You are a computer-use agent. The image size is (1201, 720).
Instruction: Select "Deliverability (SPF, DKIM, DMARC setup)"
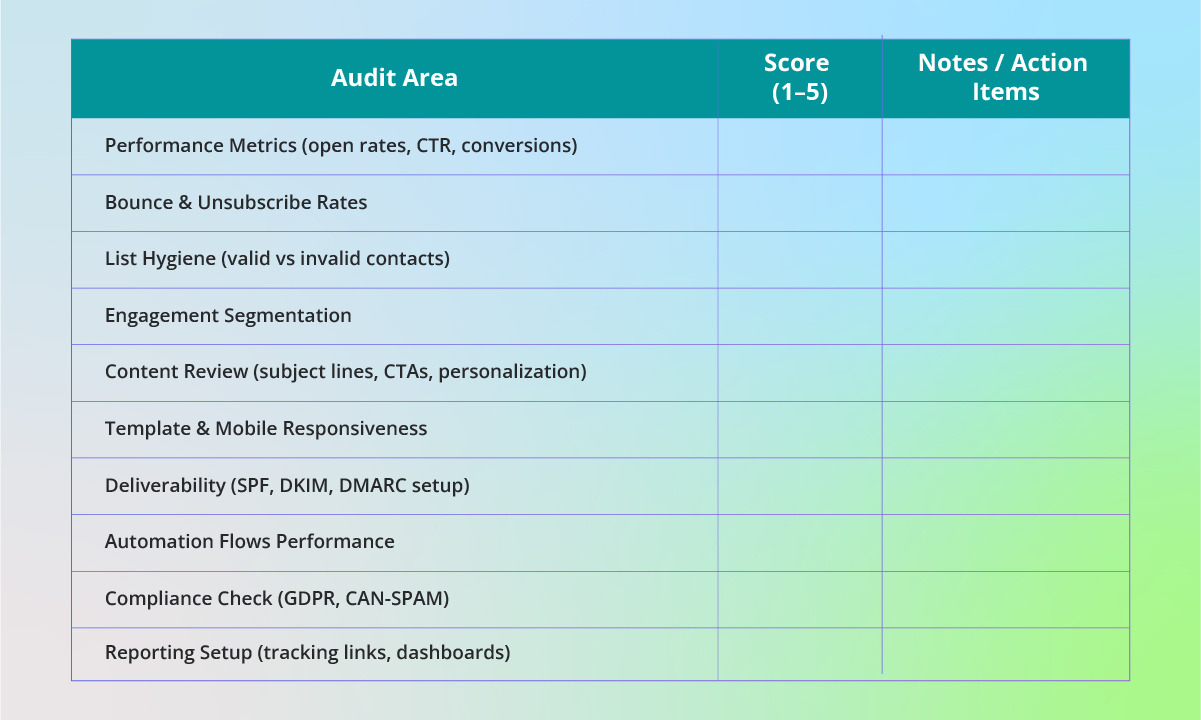pyautogui.click(x=287, y=486)
